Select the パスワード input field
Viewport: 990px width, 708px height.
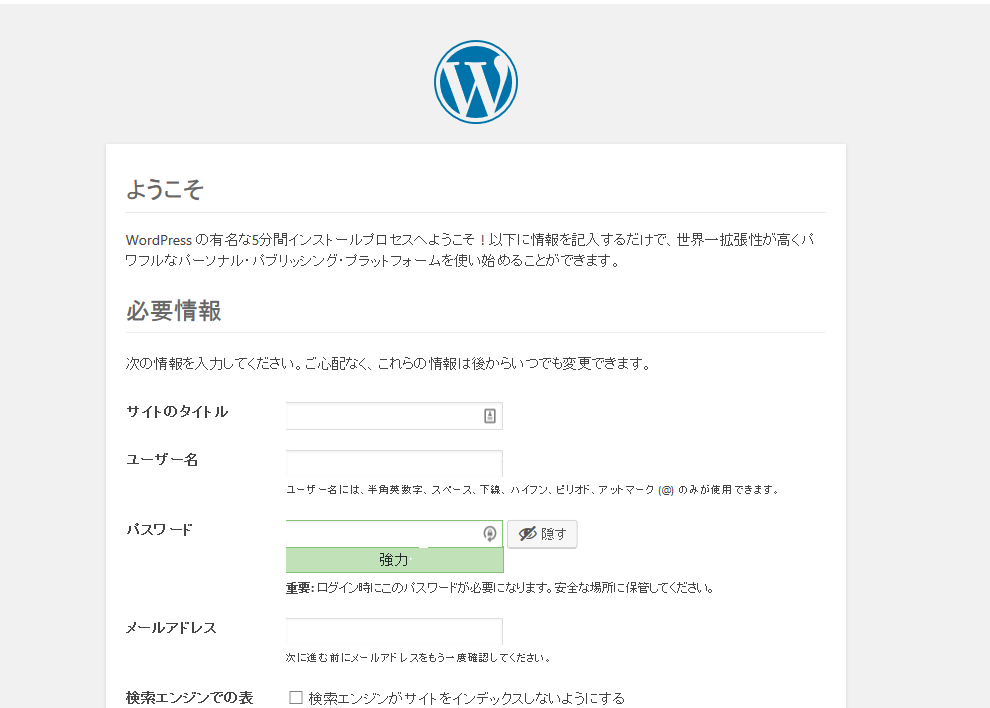380,534
